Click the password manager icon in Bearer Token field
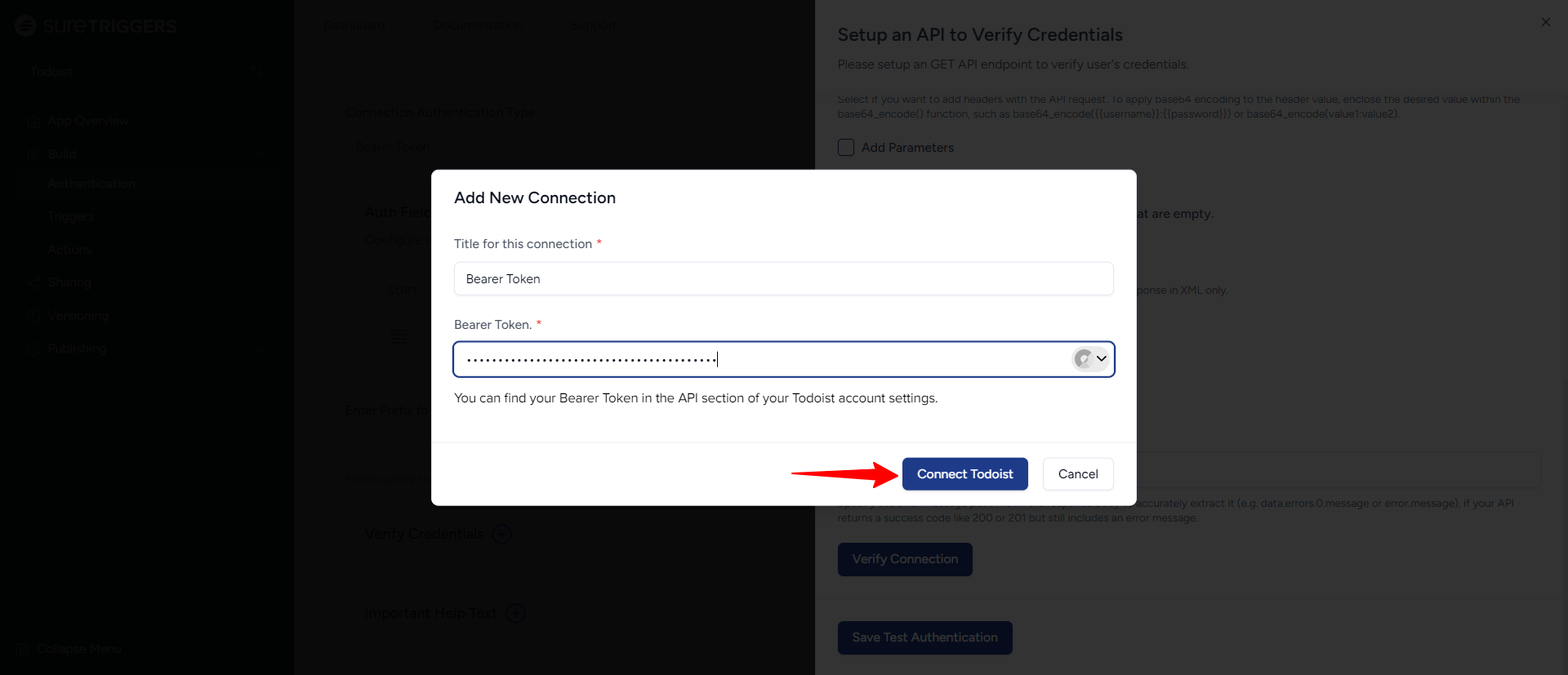 coord(1084,358)
